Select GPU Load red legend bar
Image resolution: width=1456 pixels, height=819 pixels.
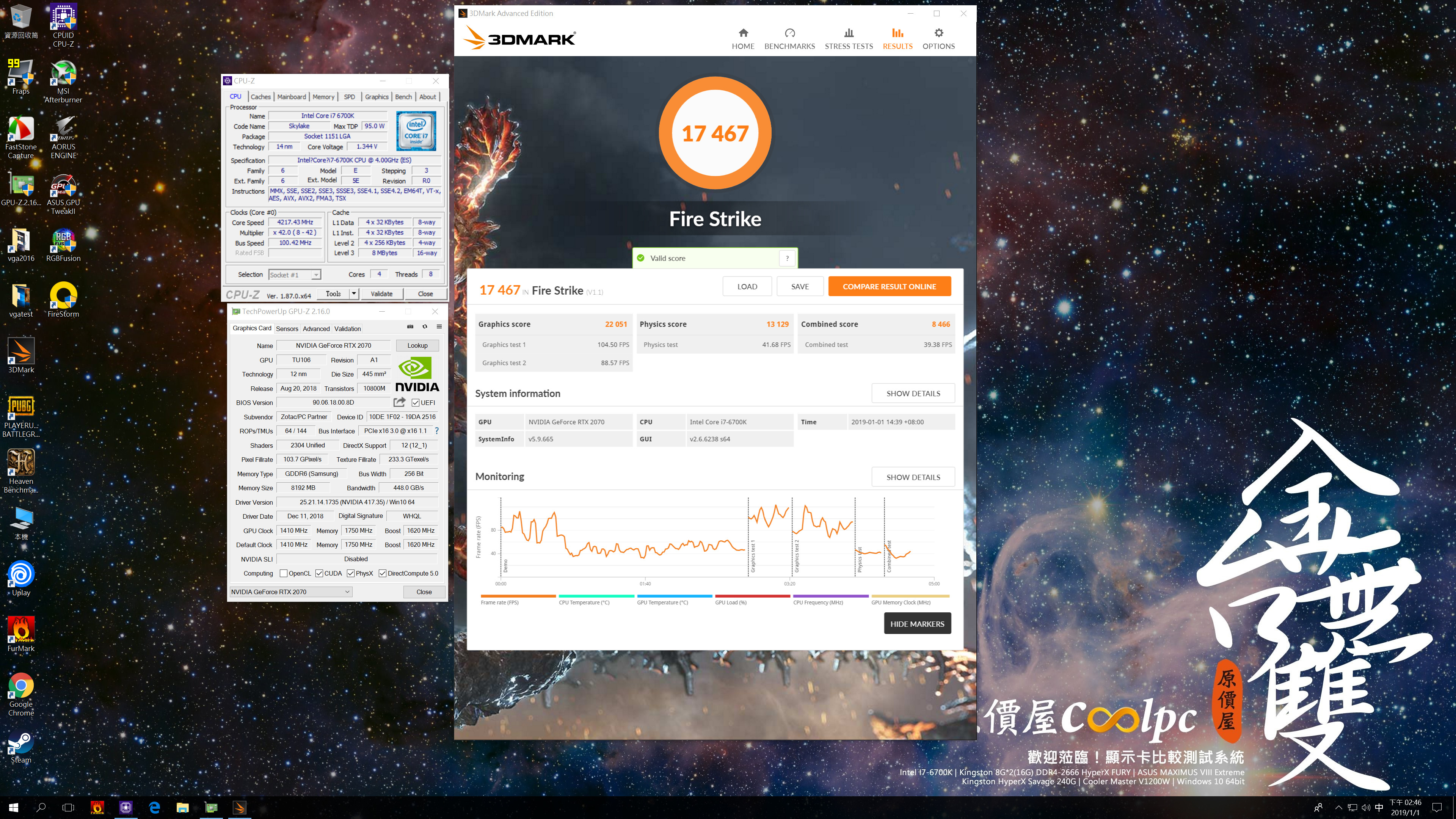coord(752,596)
